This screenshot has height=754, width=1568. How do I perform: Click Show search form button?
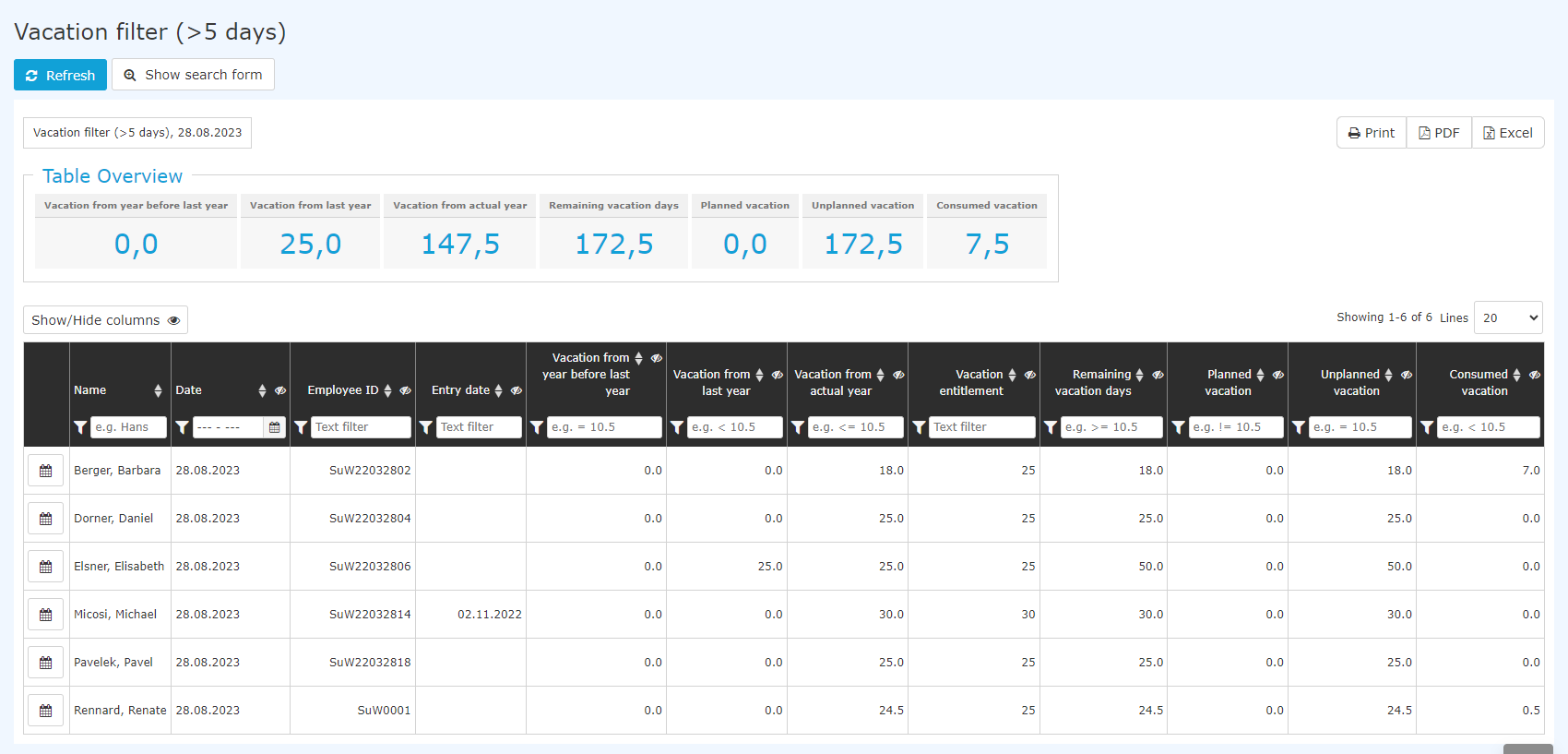193,75
